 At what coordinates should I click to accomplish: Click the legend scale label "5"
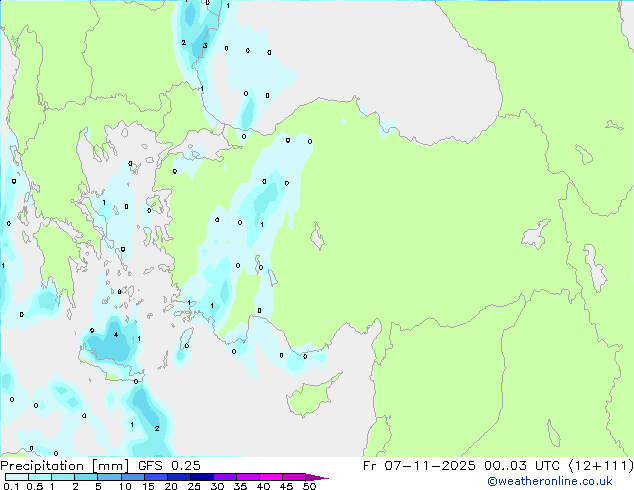pos(98,486)
